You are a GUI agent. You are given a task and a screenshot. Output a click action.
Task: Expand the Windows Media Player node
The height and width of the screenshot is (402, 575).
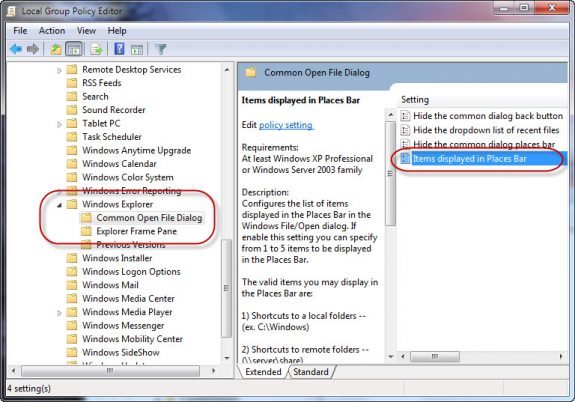point(59,313)
